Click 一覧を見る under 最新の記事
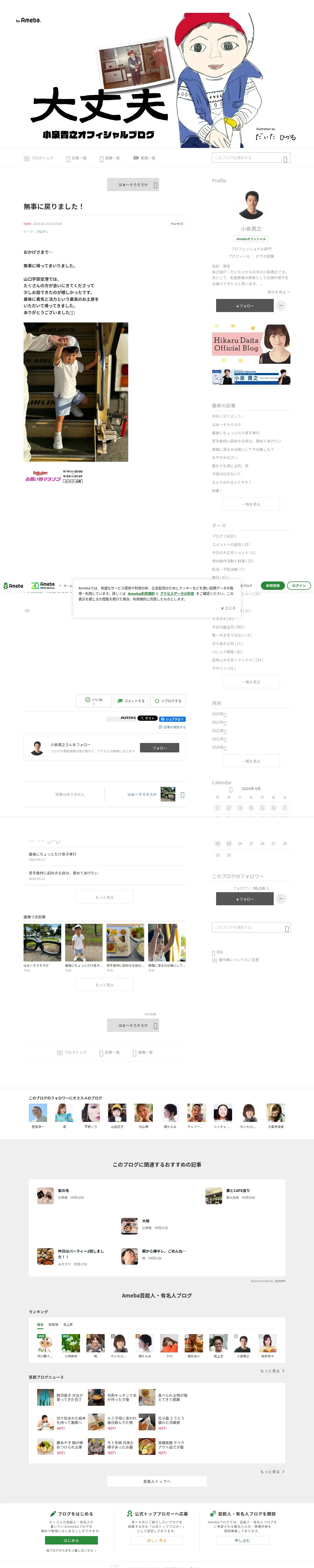The height and width of the screenshot is (1568, 314). pos(251,504)
